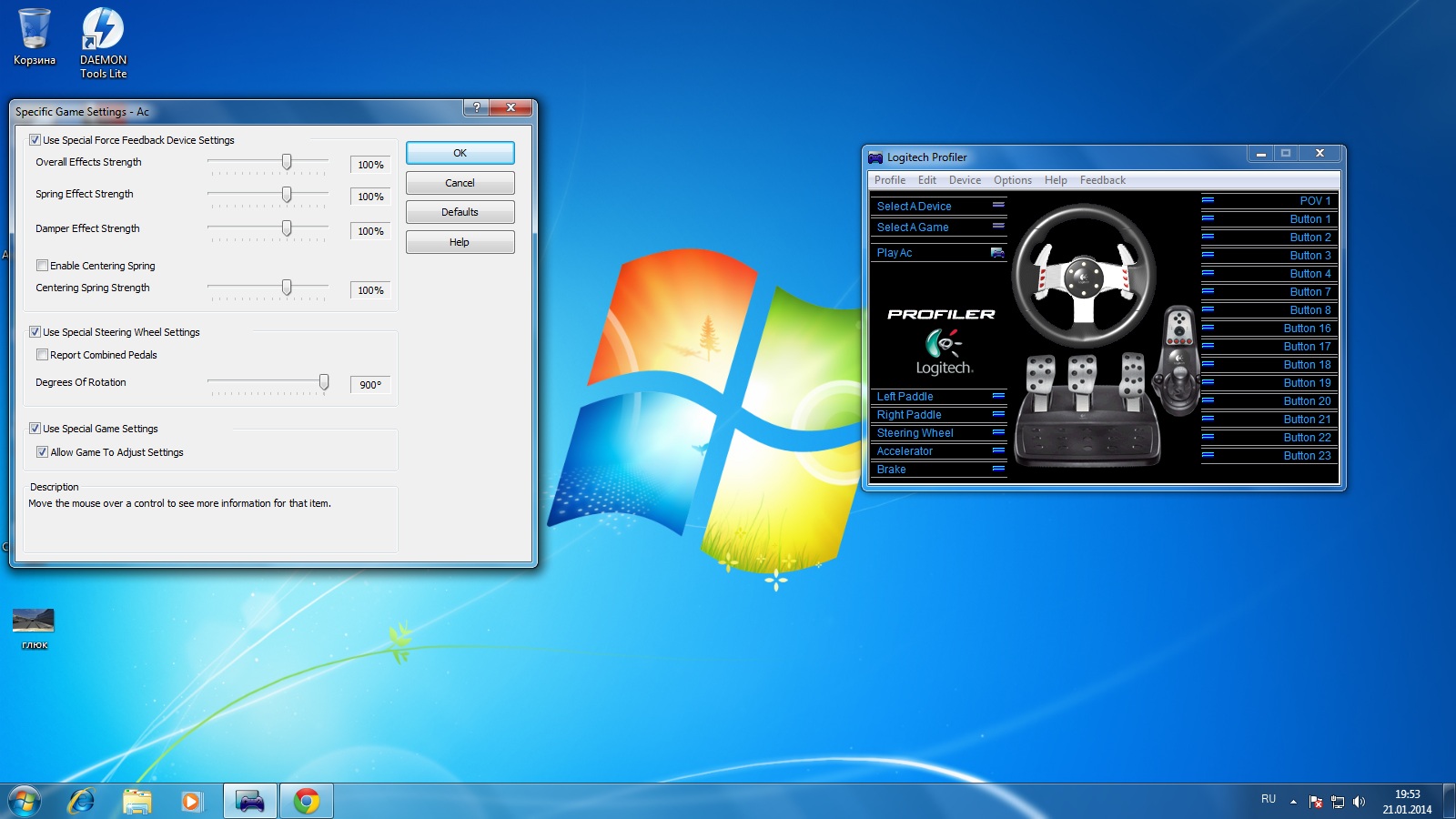Enable Centering Spring checkbox
Screen dimensions: 1456x819
pos(42,266)
